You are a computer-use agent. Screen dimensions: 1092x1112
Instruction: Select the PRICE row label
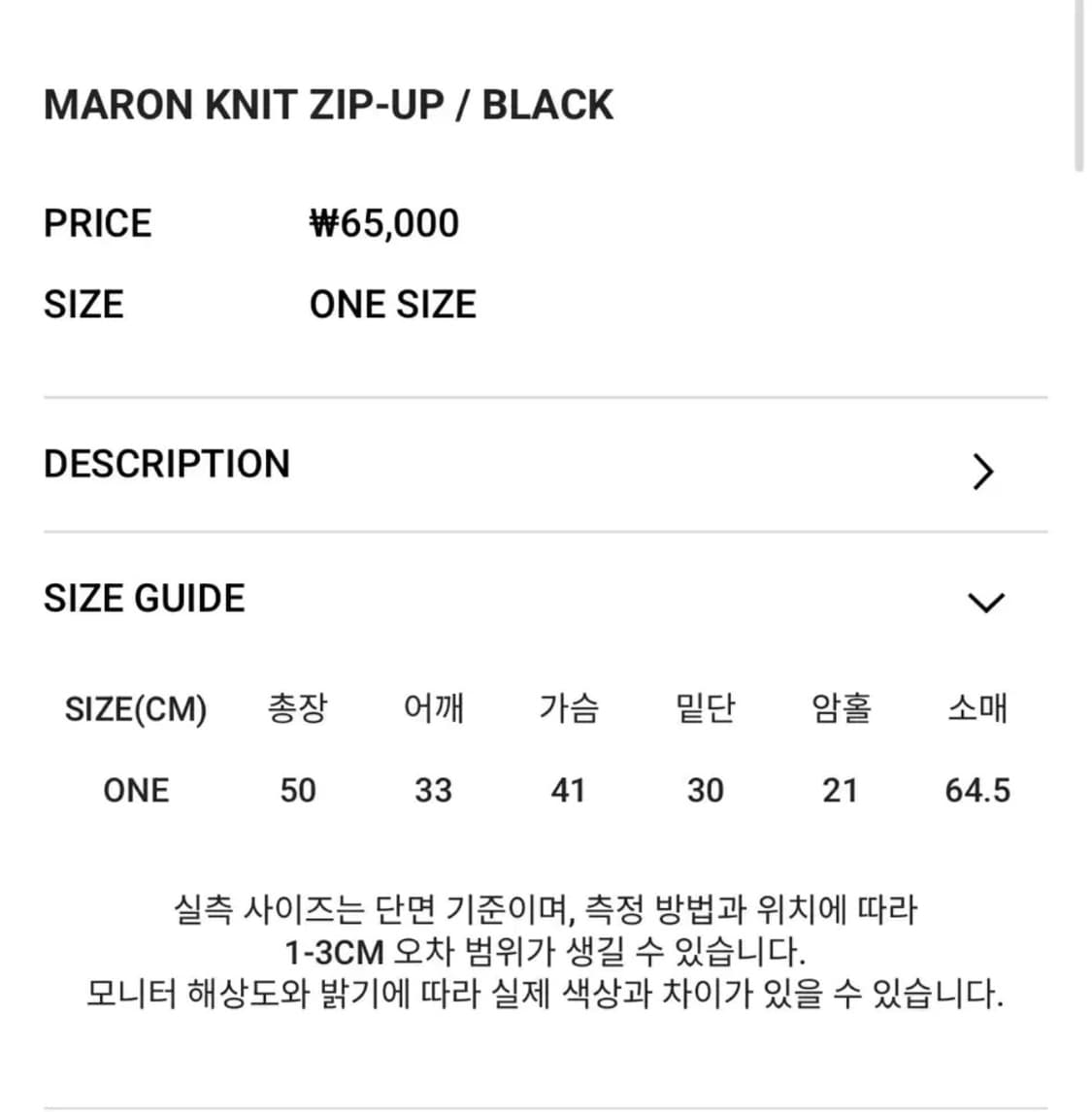97,223
